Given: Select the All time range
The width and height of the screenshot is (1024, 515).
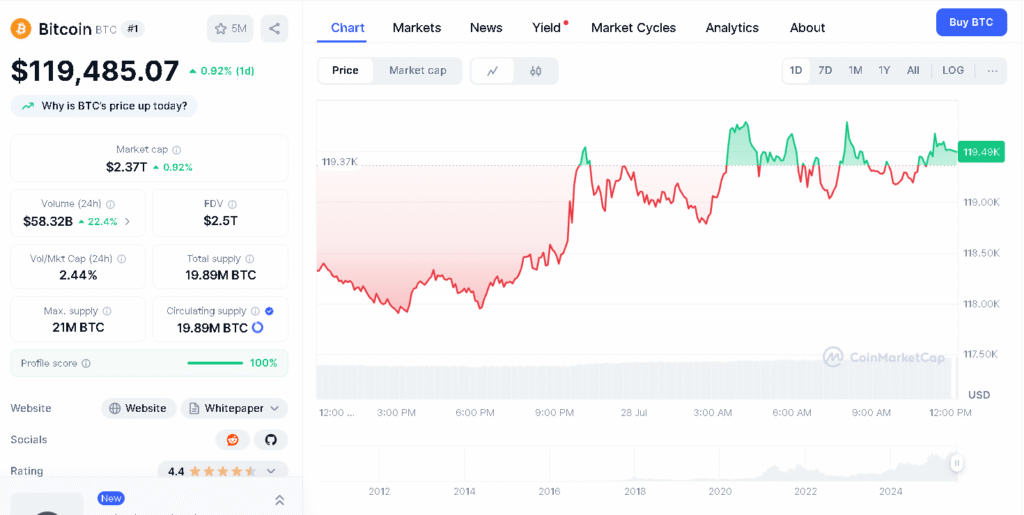Looking at the screenshot, I should [x=913, y=70].
